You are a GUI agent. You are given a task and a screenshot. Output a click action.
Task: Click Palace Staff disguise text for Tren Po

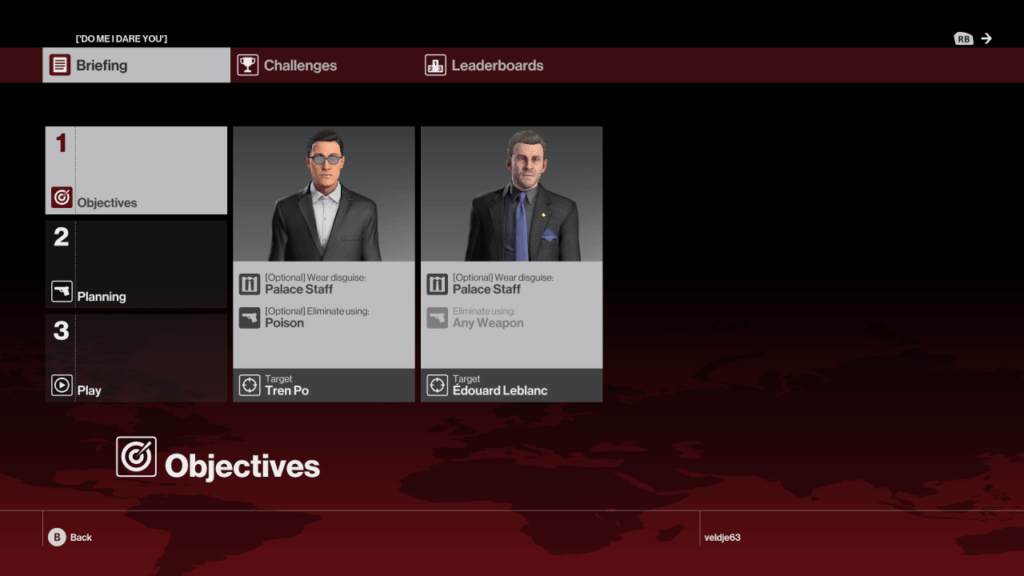pyautogui.click(x=298, y=289)
